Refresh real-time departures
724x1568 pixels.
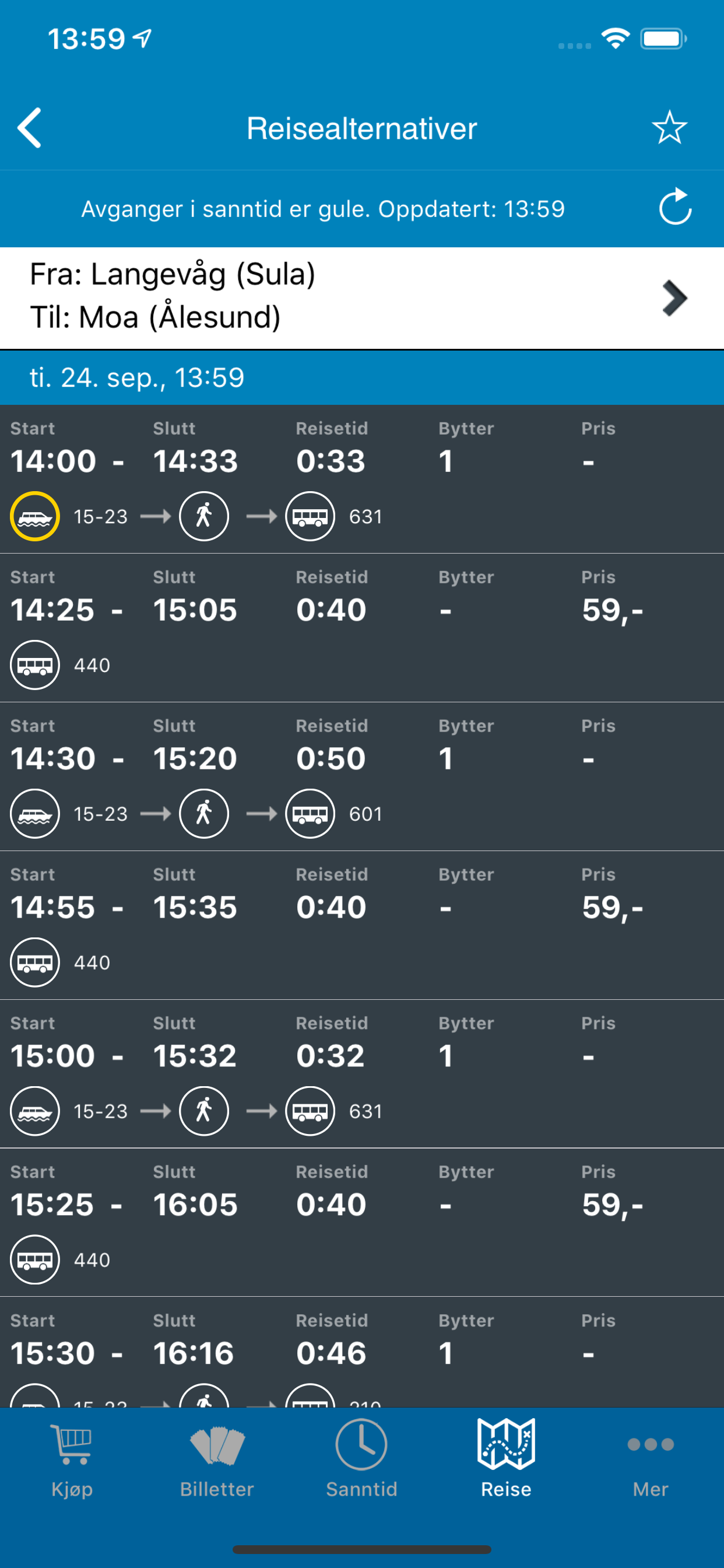674,208
